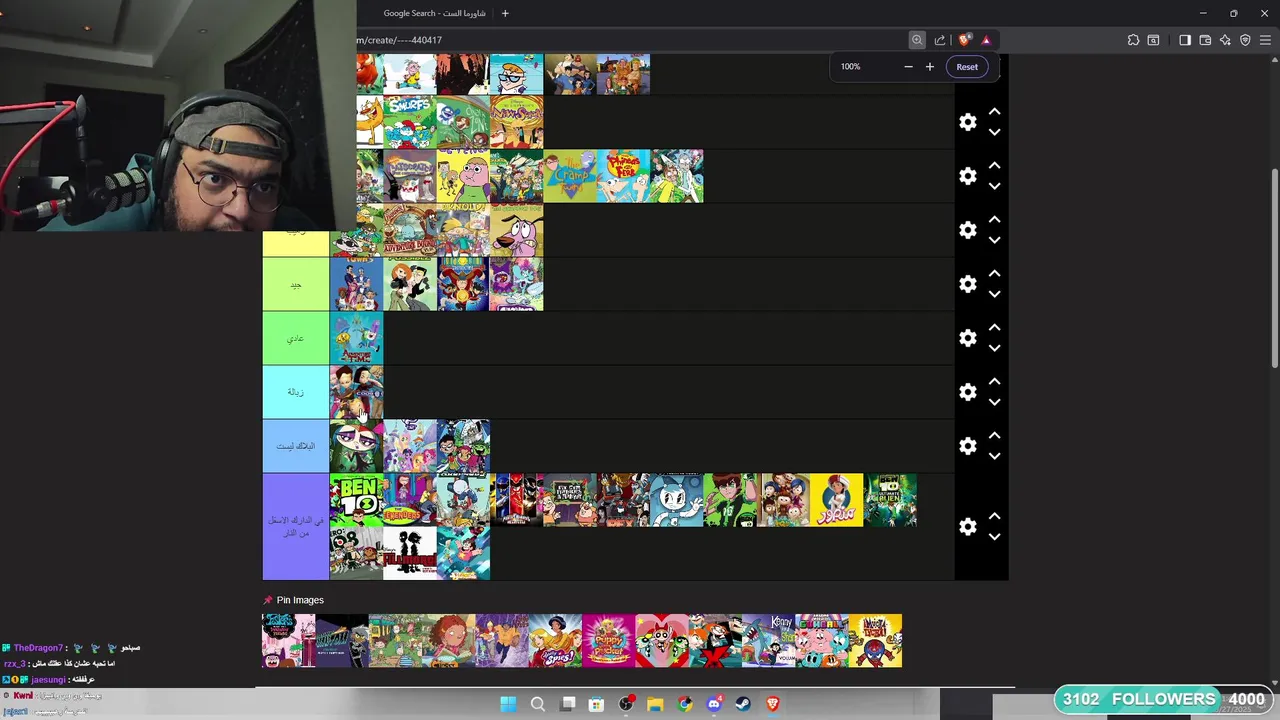1280x720 pixels.
Task: Move the Phineas and Ferb row up
Action: 994,166
